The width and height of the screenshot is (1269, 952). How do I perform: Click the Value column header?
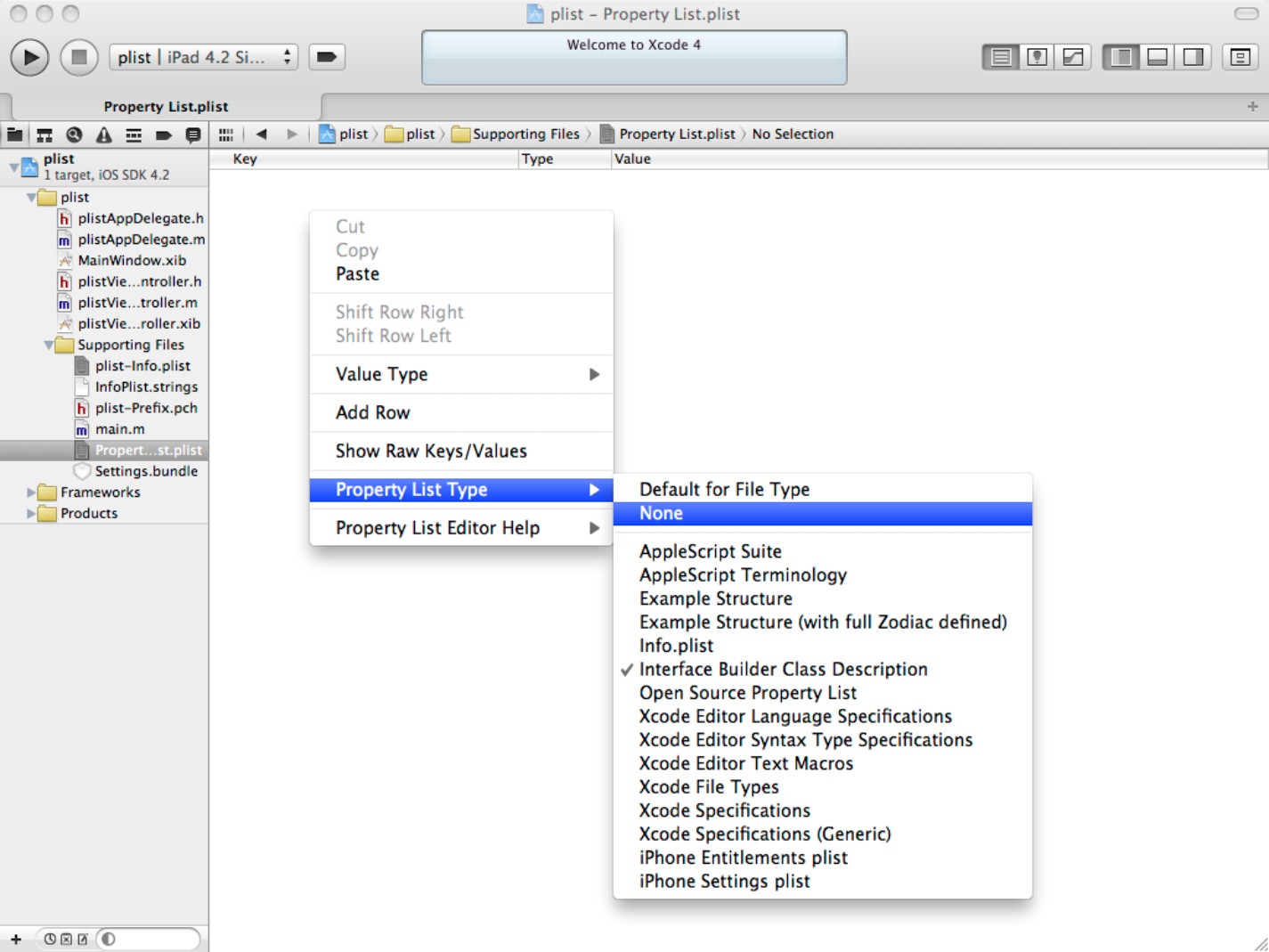[x=940, y=159]
